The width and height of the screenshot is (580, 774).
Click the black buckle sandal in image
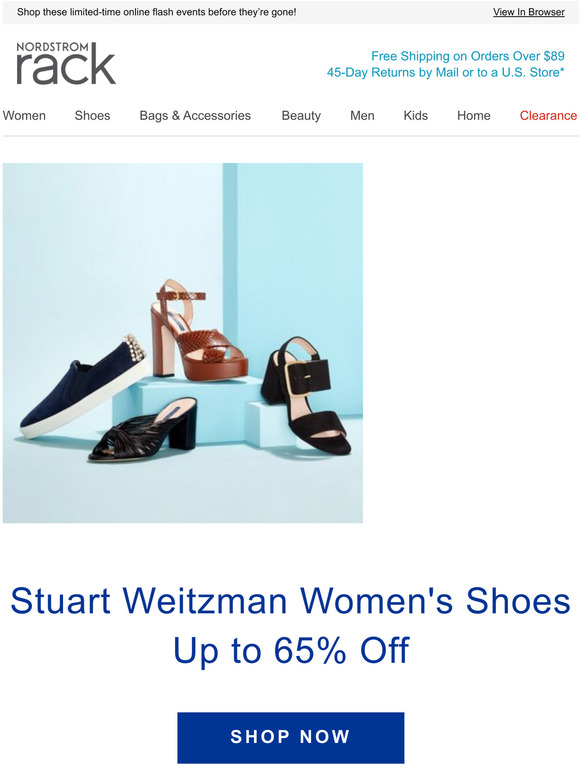click(306, 395)
